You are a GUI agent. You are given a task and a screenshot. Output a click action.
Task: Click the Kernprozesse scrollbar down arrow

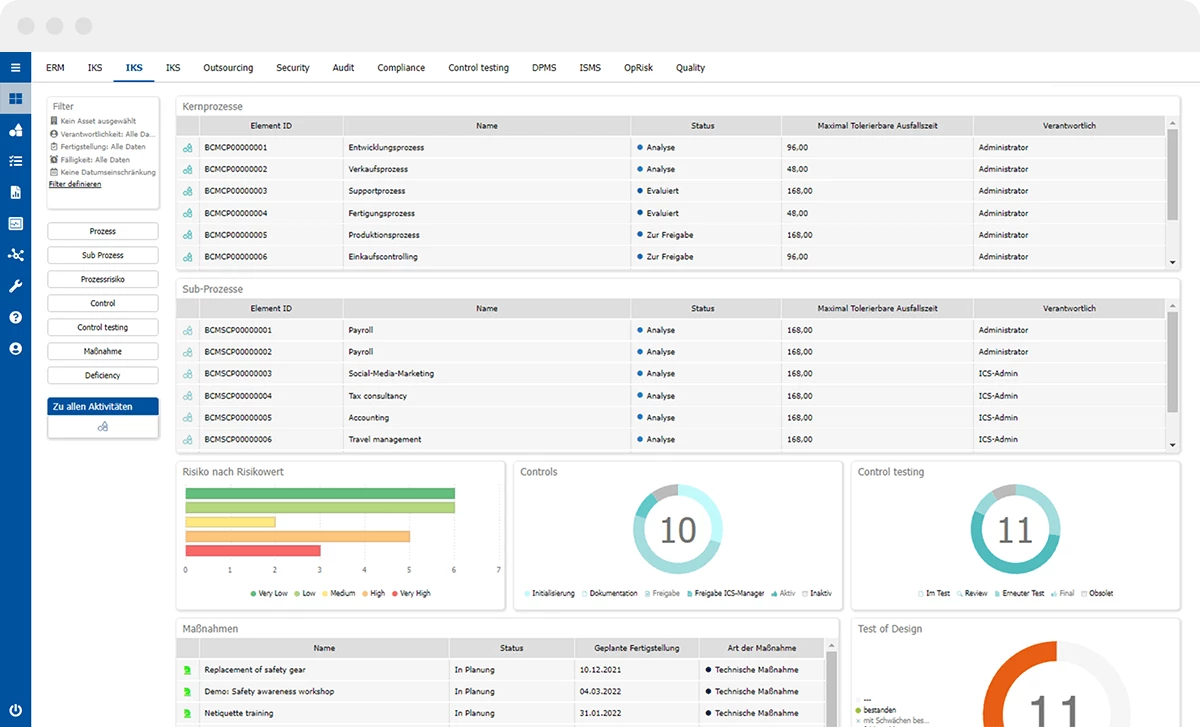tap(1172, 262)
